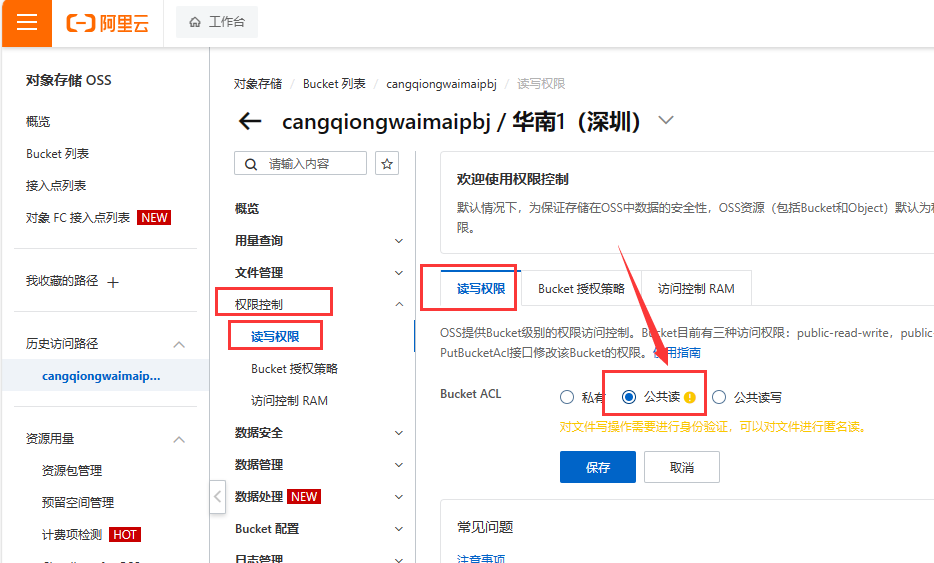Select the 公共读 radio button
Image resolution: width=934 pixels, height=563 pixels.
(x=629, y=397)
